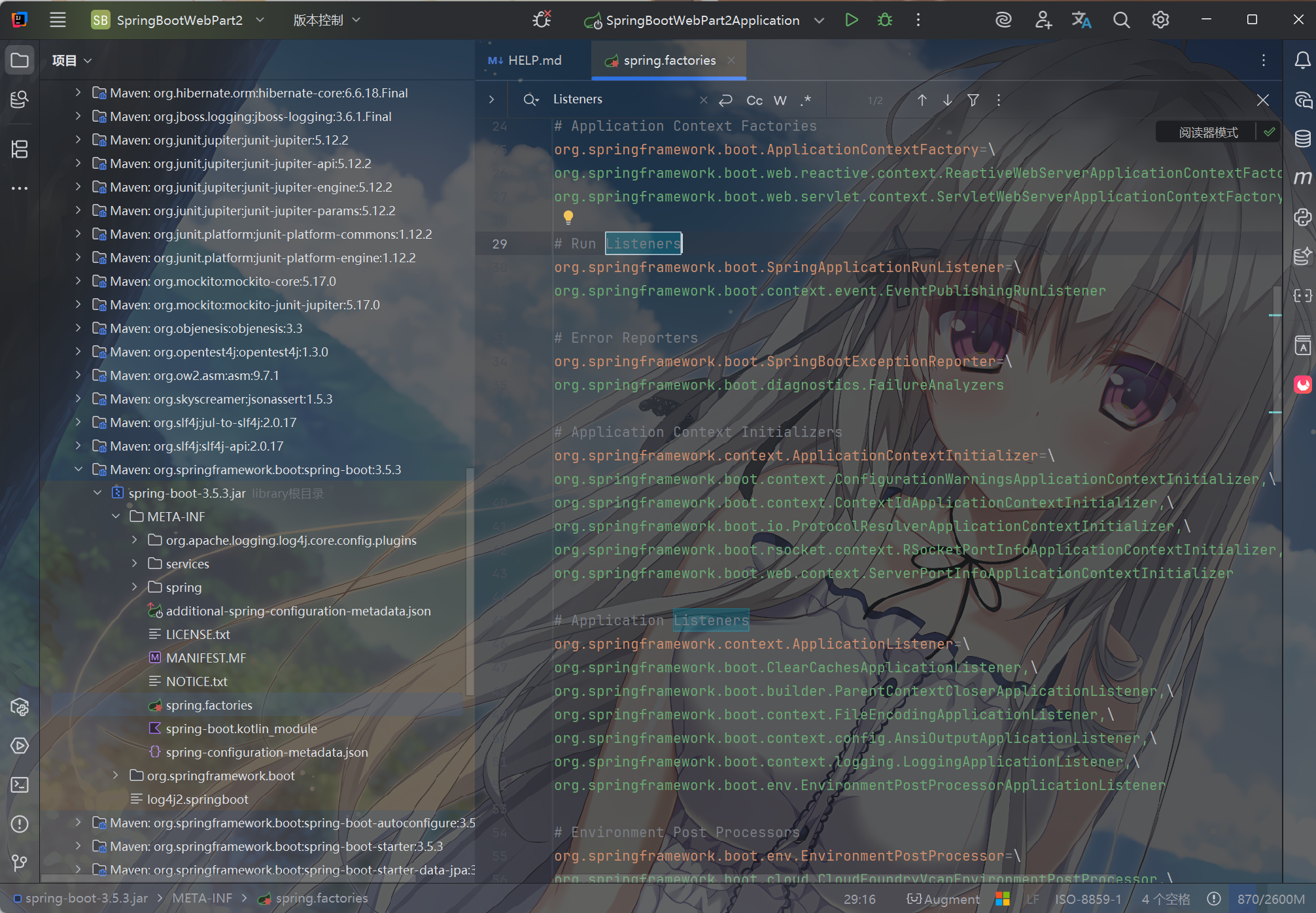Click the Listeners search input field
Screen dimensions: 1316x913
pos(621,99)
